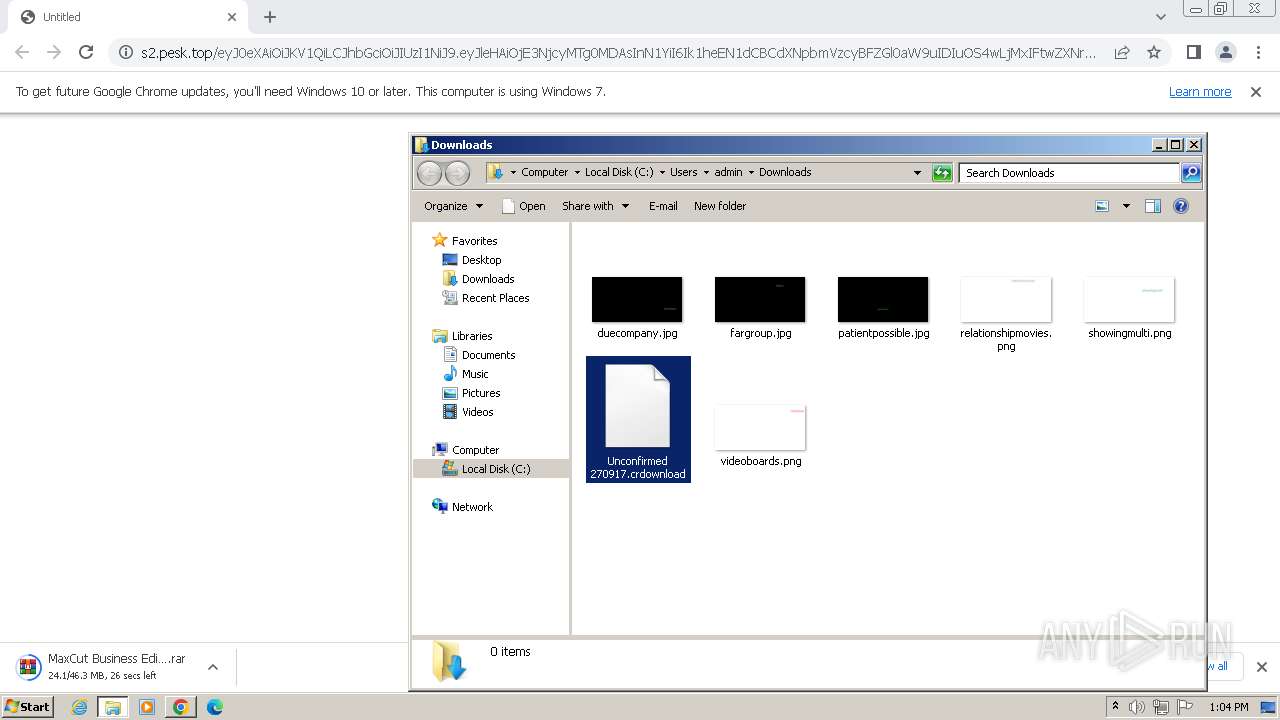Share this page icon in address bar
The width and height of the screenshot is (1280, 720).
pos(1122,52)
